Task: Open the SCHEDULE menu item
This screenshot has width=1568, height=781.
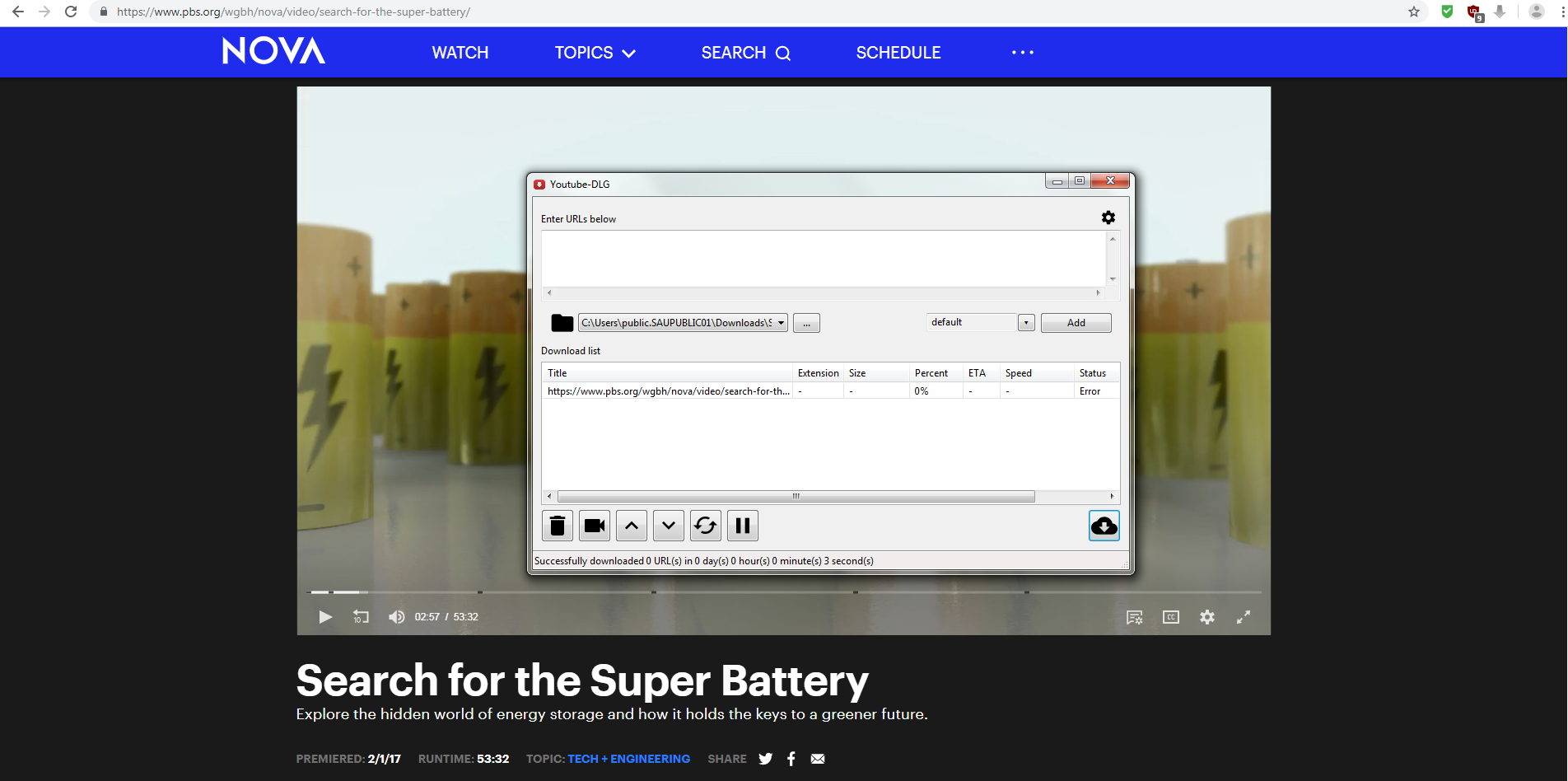Action: 898,52
